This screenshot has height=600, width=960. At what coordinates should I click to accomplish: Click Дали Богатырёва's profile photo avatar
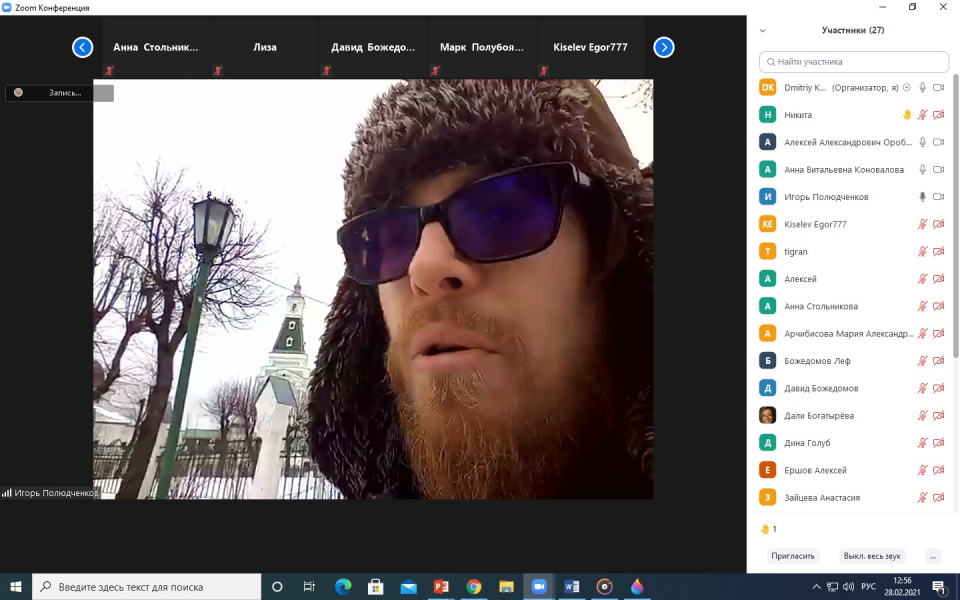[x=768, y=416]
